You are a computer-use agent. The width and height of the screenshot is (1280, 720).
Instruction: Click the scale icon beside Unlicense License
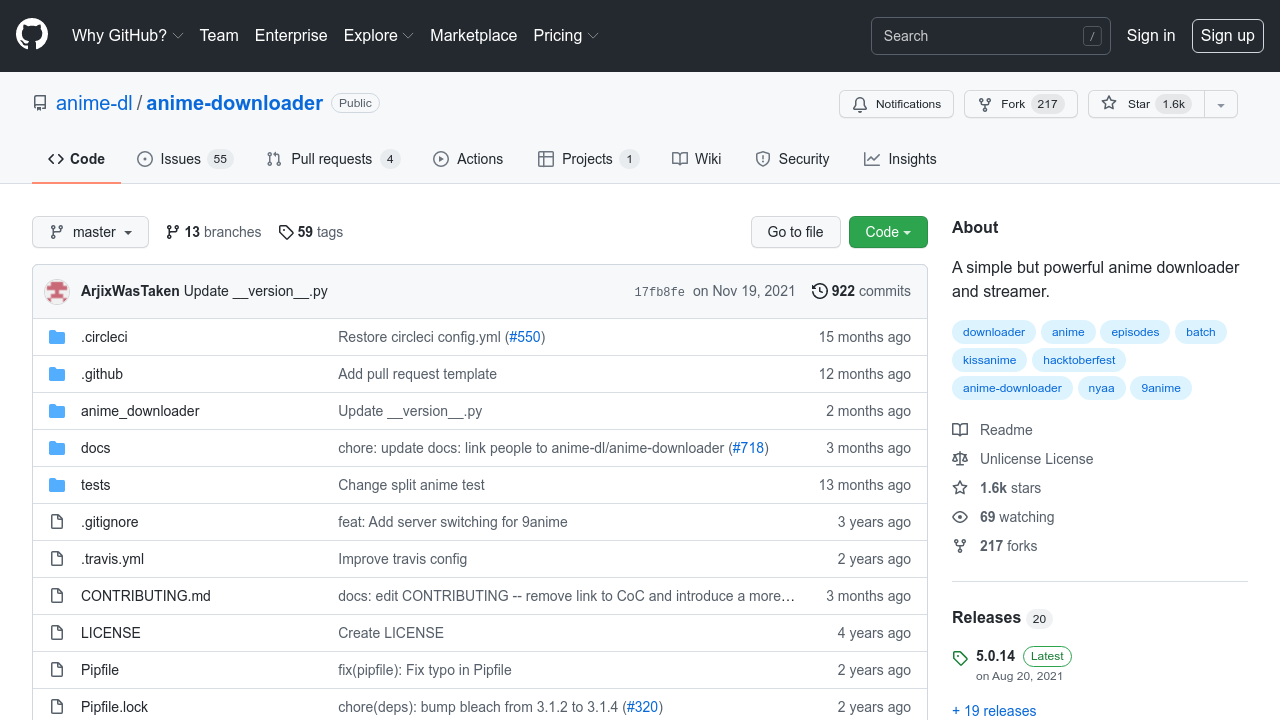[x=960, y=459]
